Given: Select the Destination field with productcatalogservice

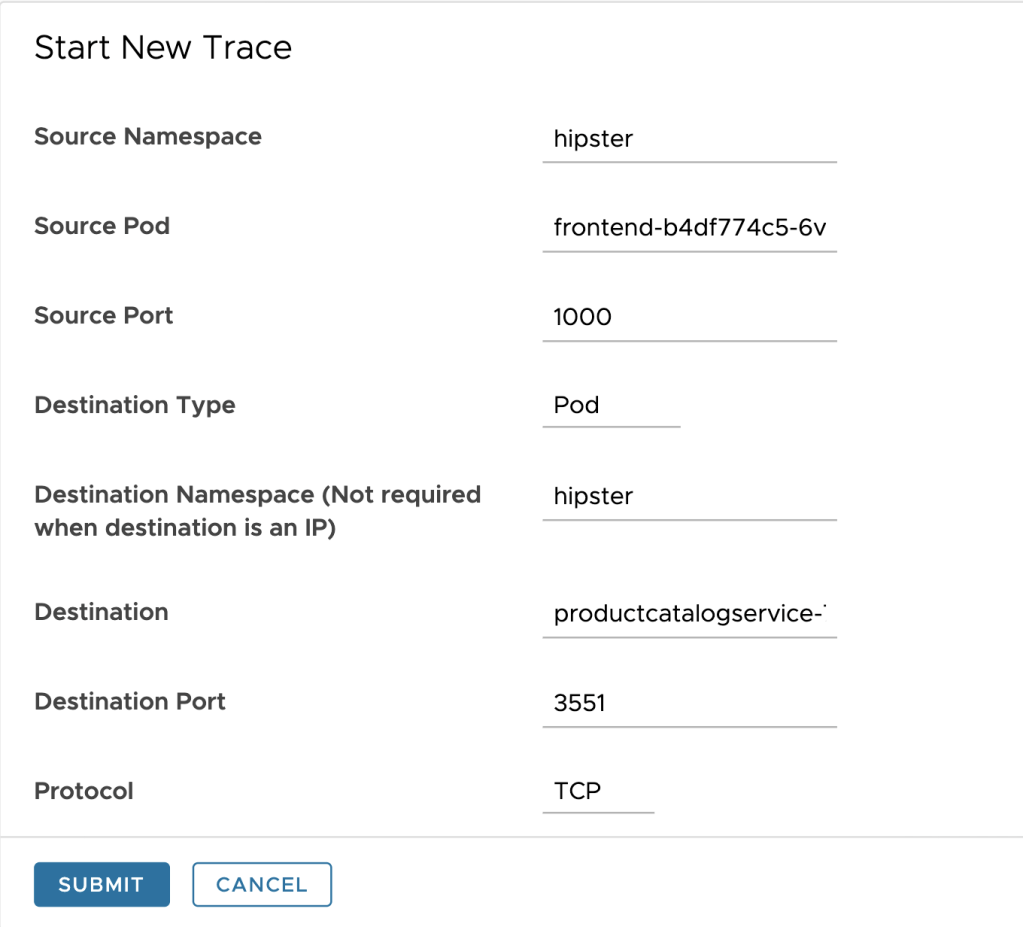Looking at the screenshot, I should 688,614.
